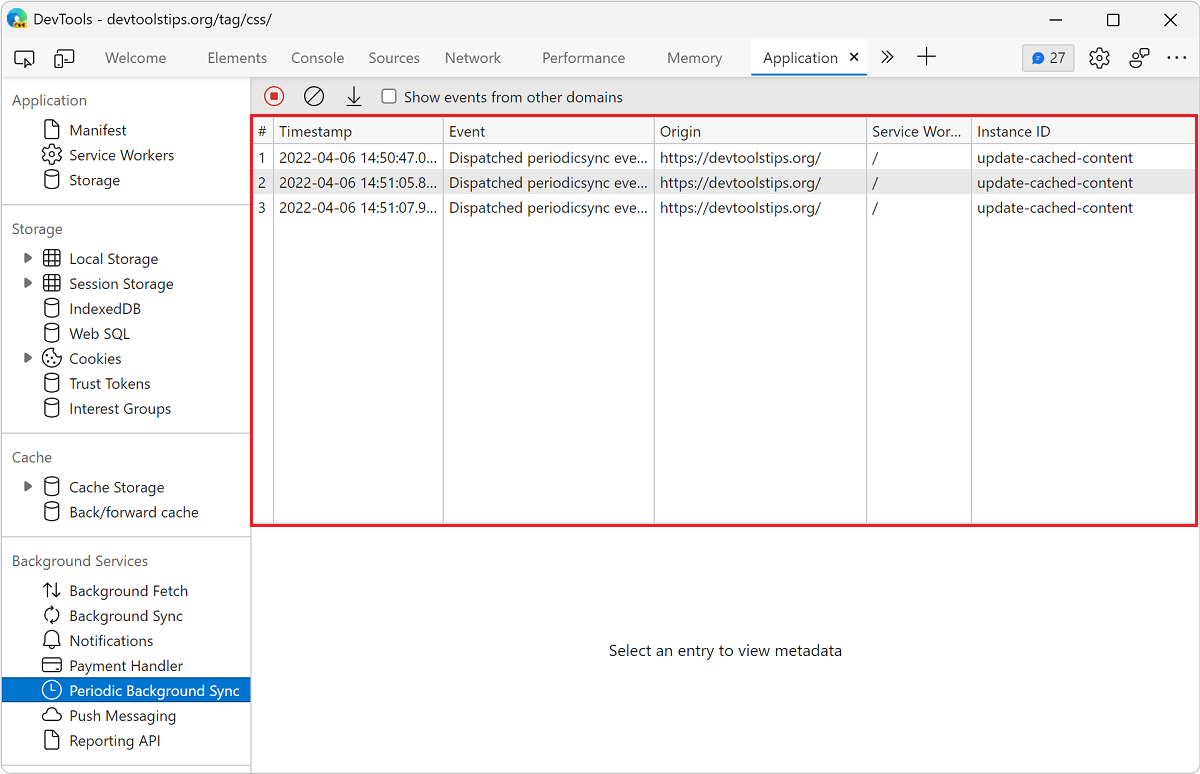This screenshot has width=1200, height=774.
Task: Switch to the Network tab
Action: click(472, 58)
